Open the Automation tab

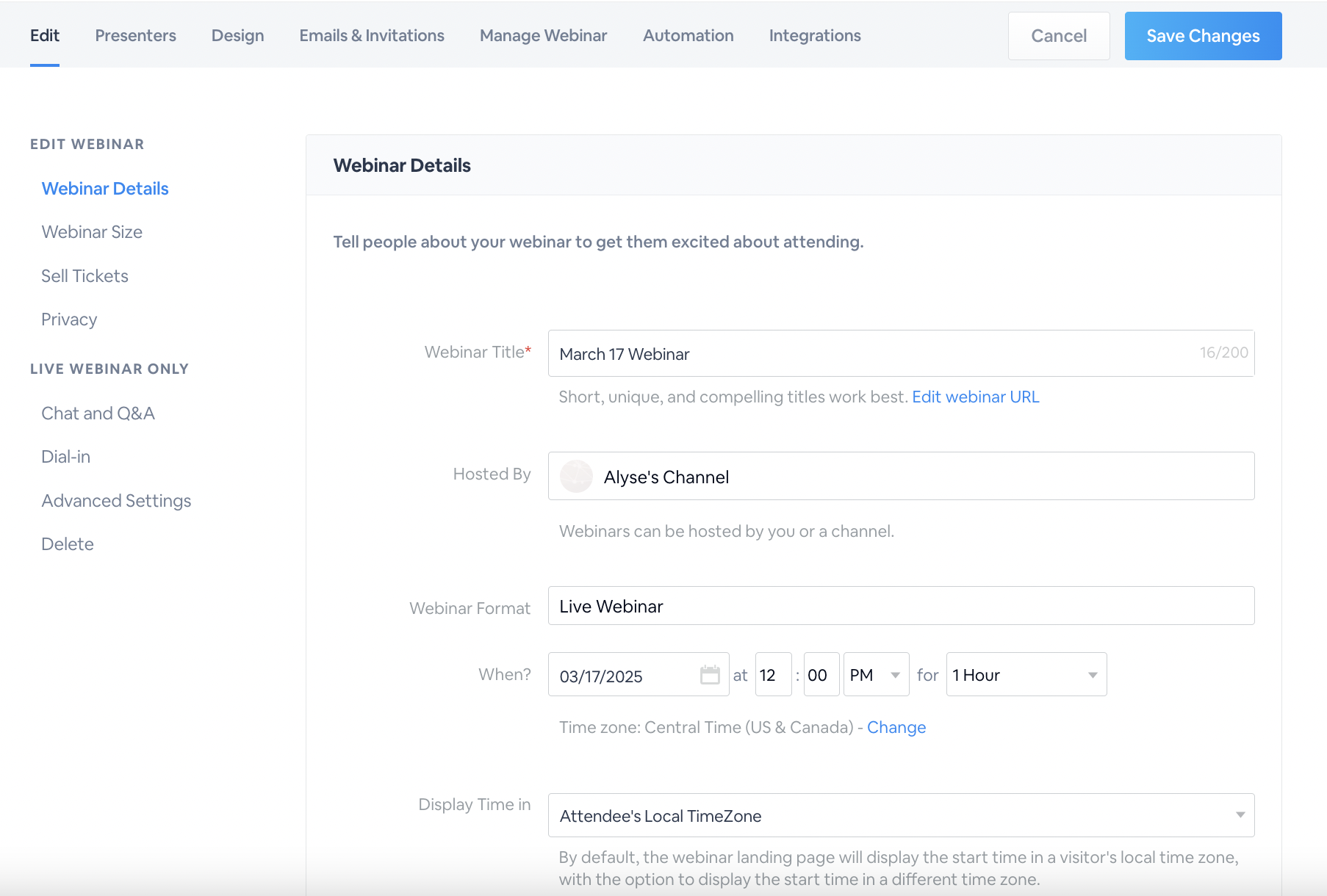(x=688, y=35)
